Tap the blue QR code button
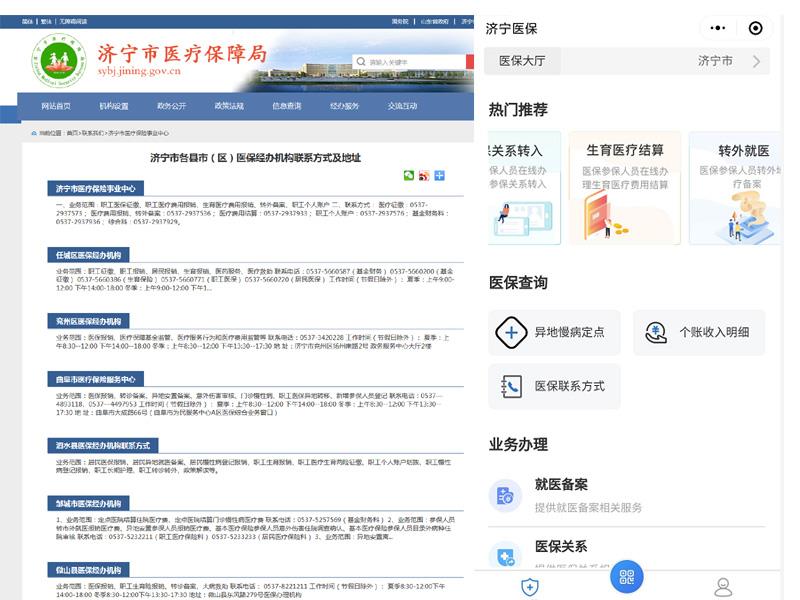 pyautogui.click(x=627, y=577)
